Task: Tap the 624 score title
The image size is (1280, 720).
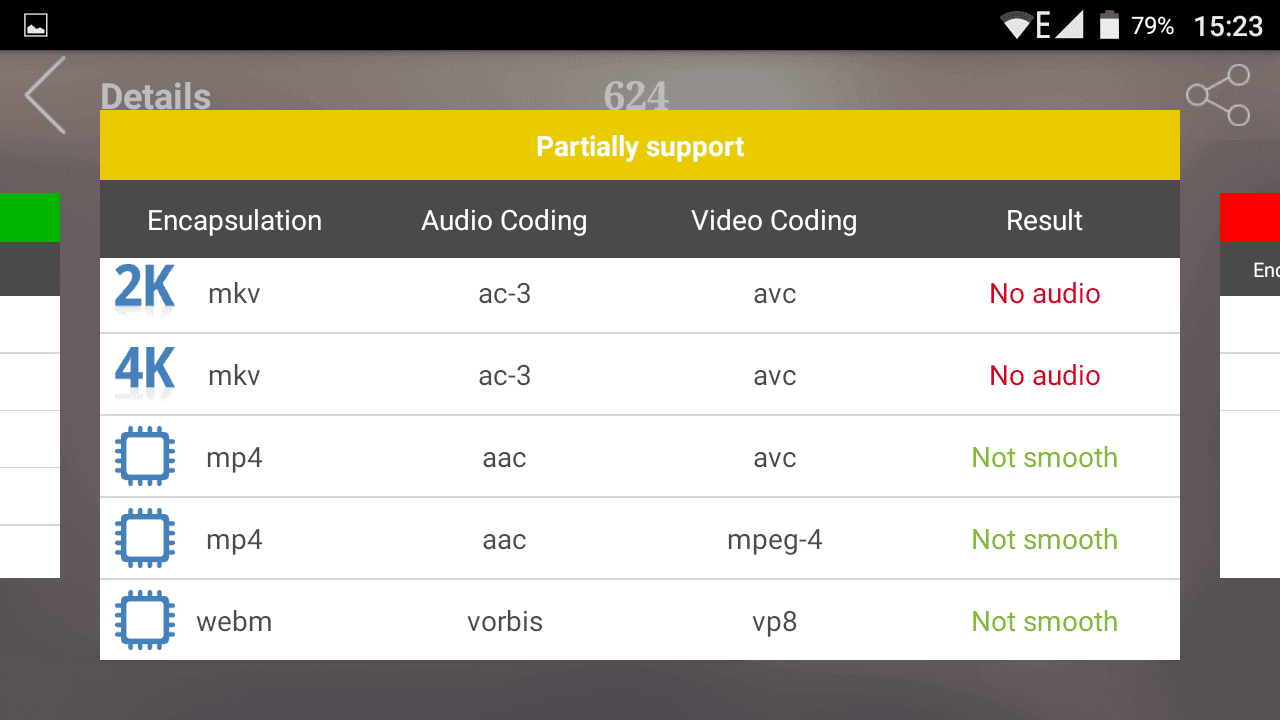Action: pyautogui.click(x=636, y=96)
